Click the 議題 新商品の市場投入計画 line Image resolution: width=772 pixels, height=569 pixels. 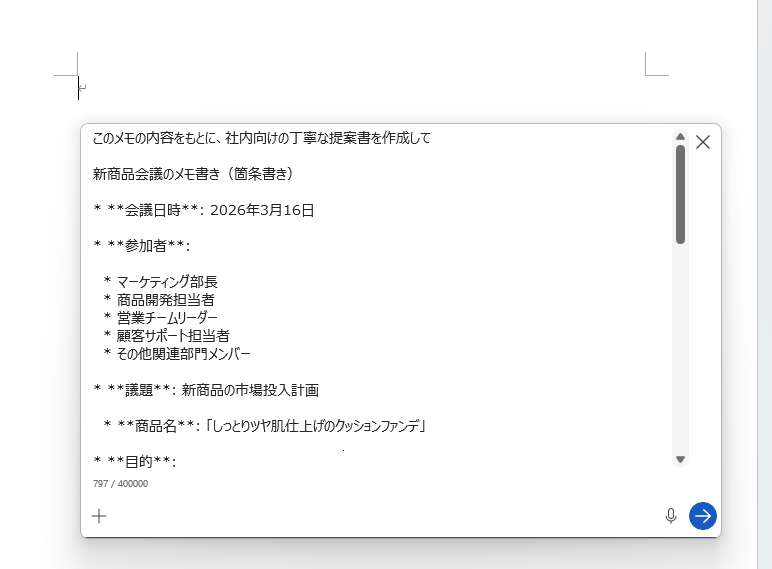pyautogui.click(x=206, y=390)
